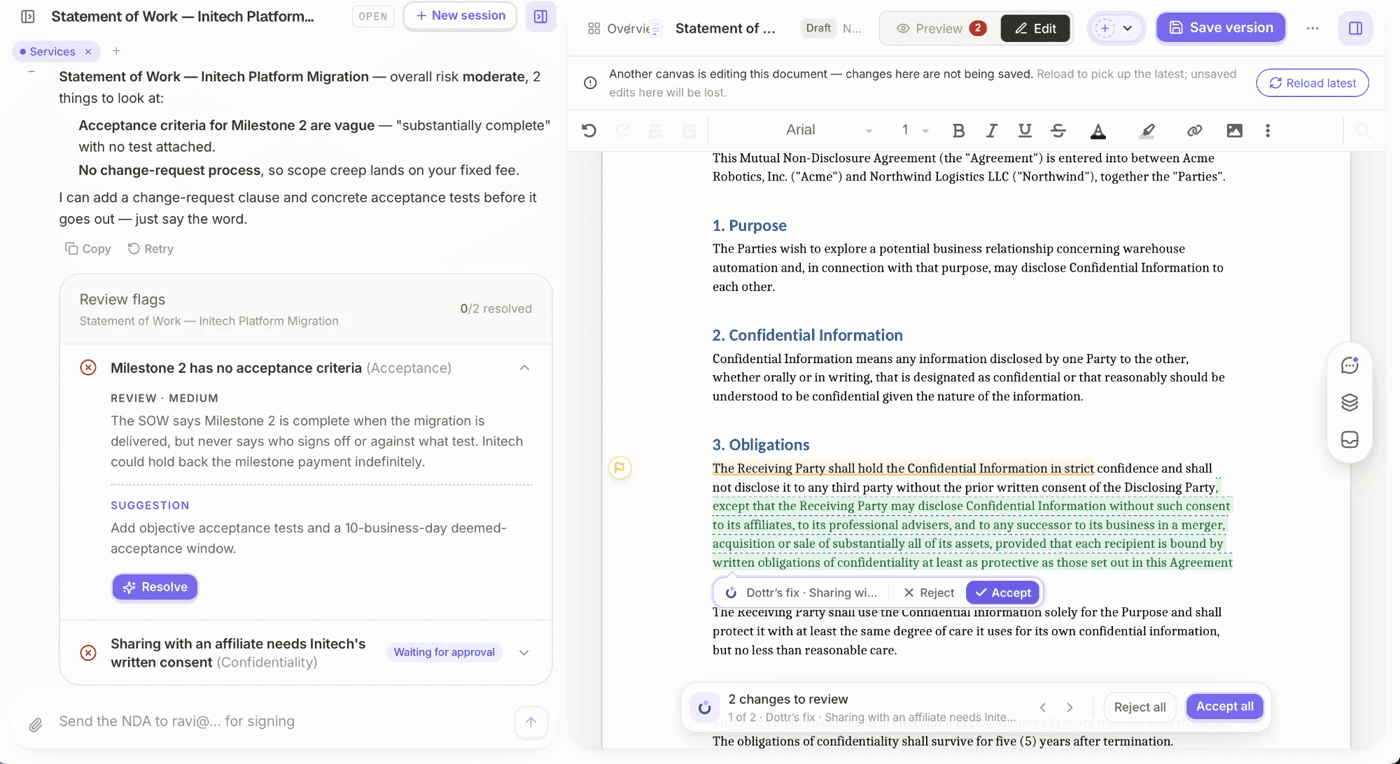Apply italic formatting
Screen dimensions: 1400x764
click(991, 130)
